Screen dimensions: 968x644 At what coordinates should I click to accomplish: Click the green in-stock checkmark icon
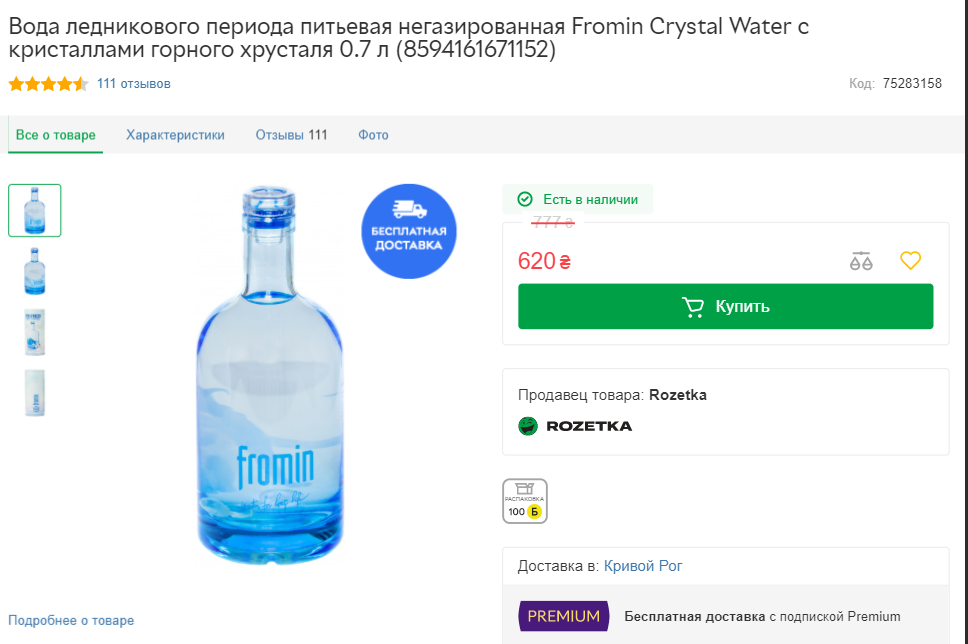click(525, 199)
